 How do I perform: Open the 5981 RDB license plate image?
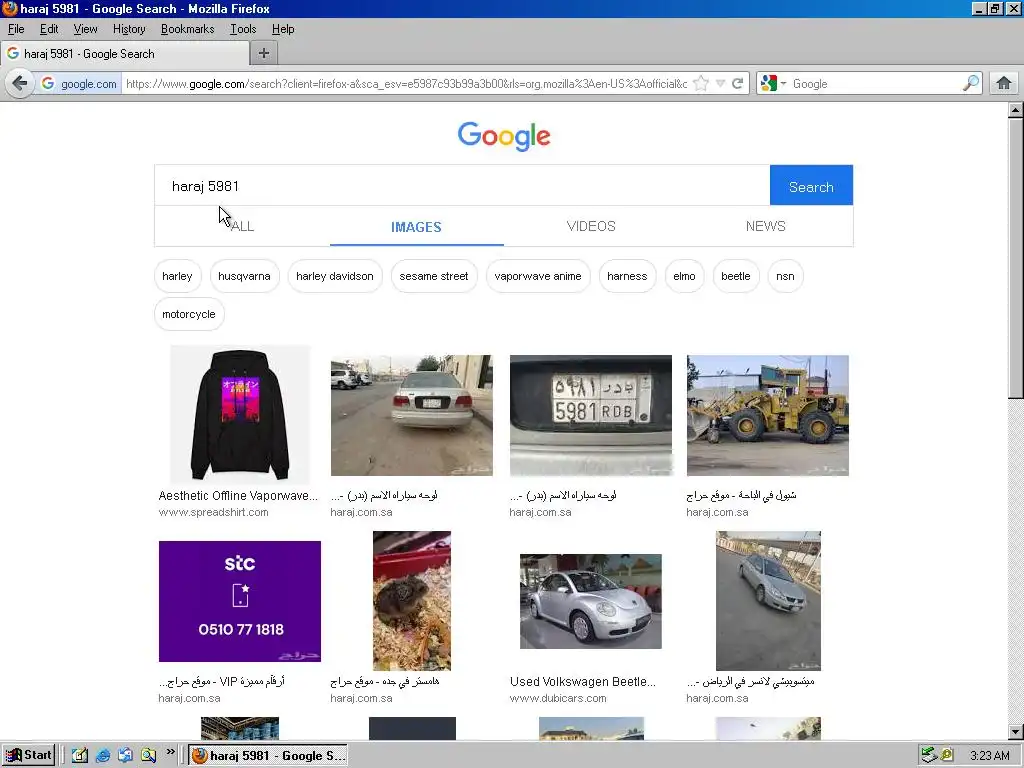coord(590,415)
